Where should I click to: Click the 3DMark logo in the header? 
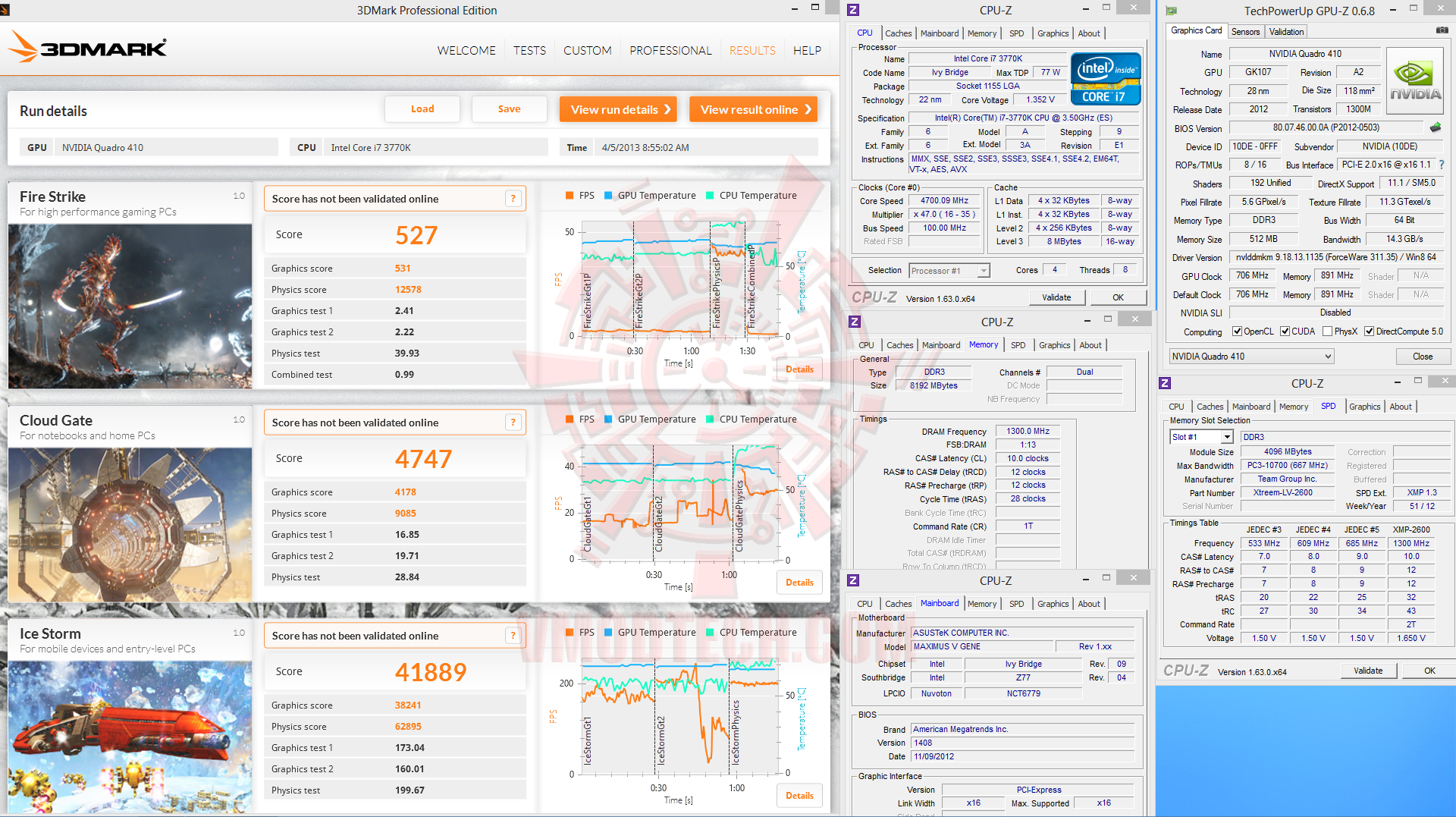pyautogui.click(x=88, y=47)
